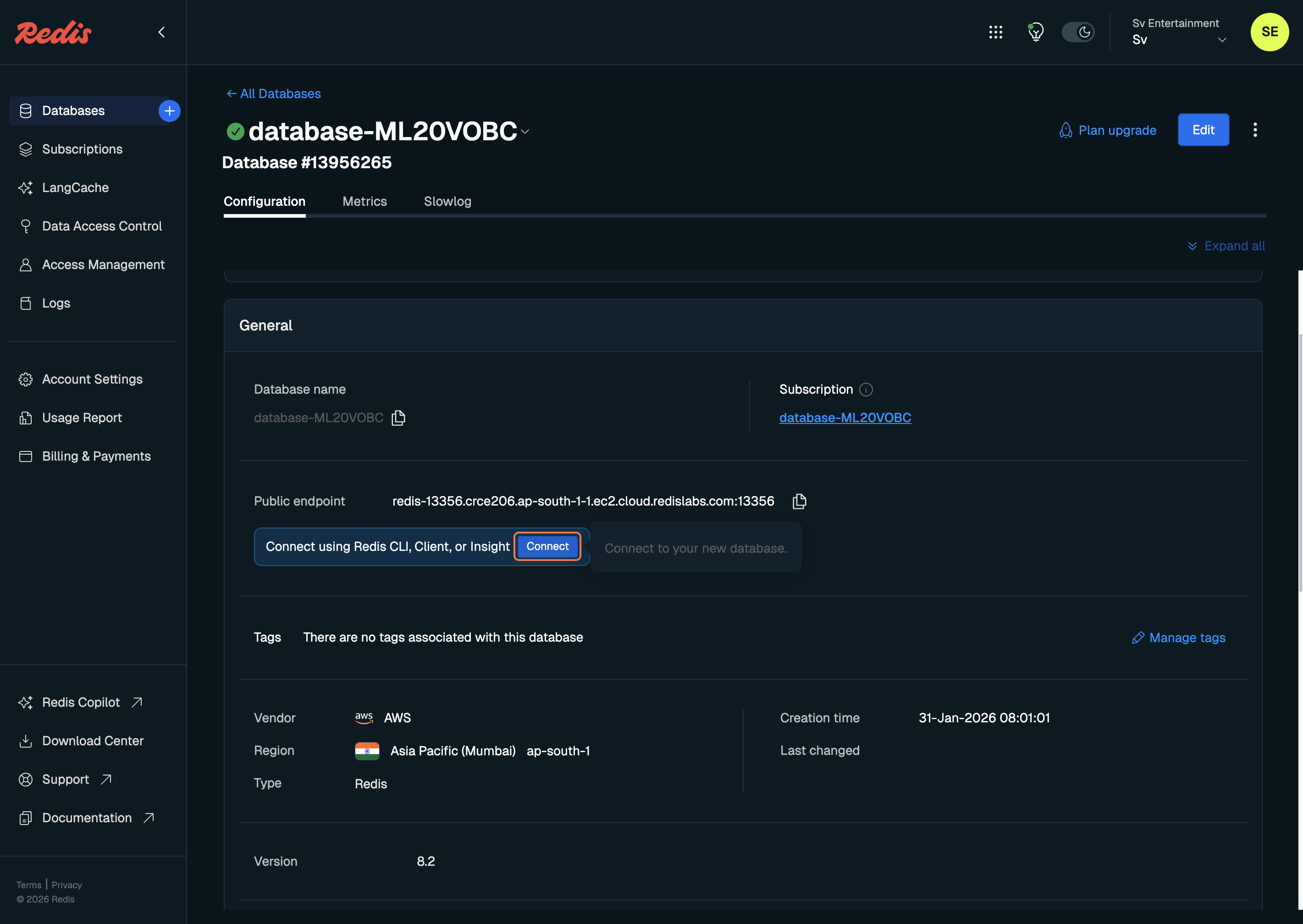Viewport: 1303px width, 924px height.
Task: Open the three-dot overflow menu beside Edit
Action: tap(1255, 130)
